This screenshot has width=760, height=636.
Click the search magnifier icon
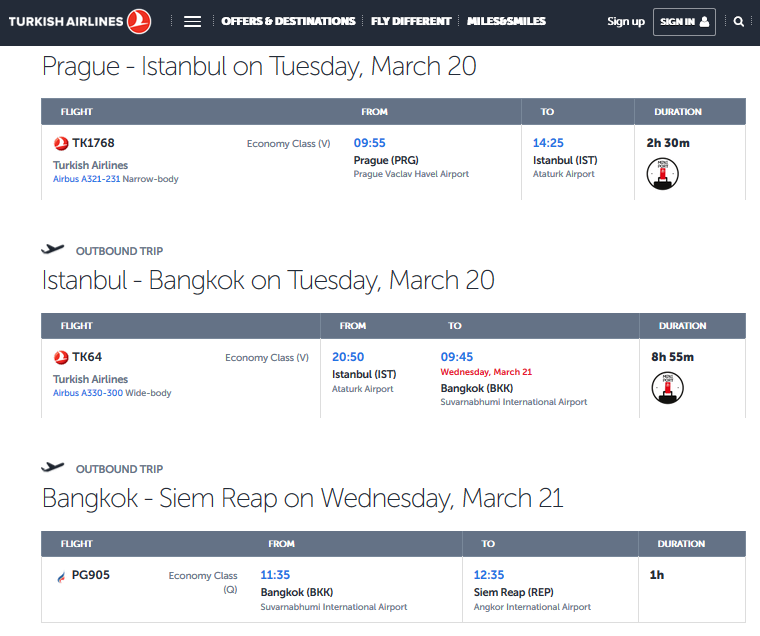coord(739,21)
